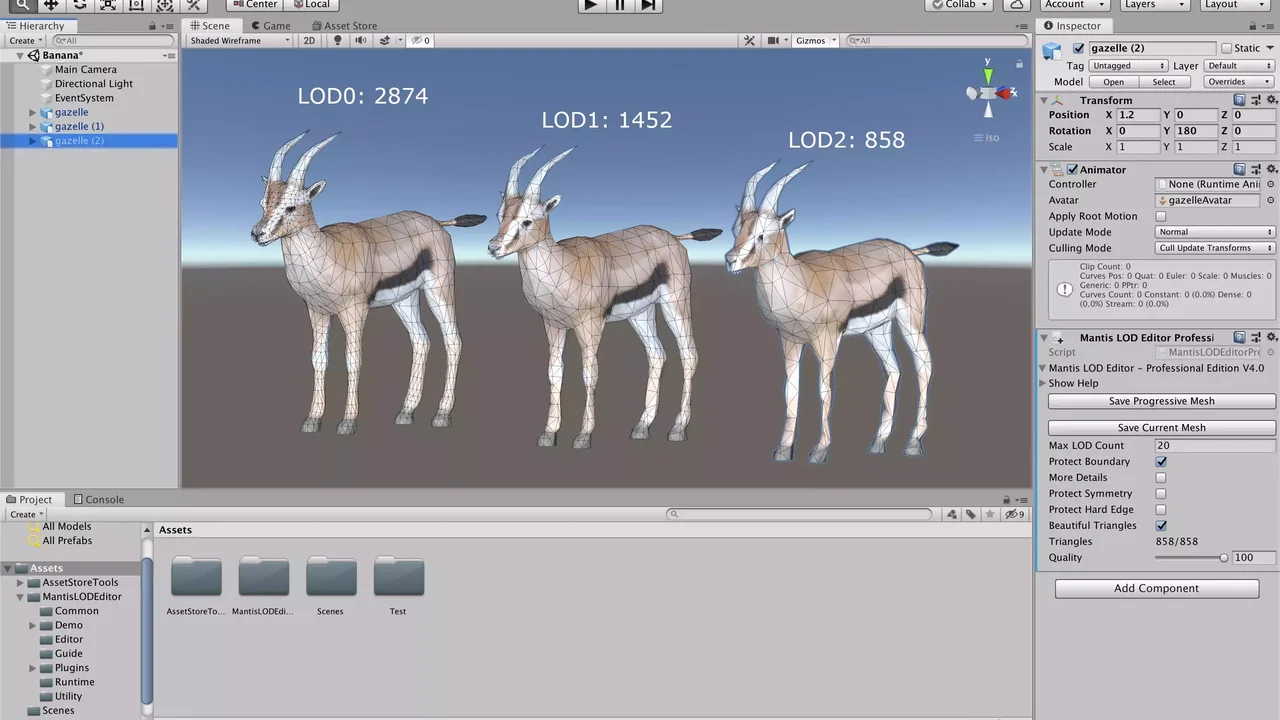The image size is (1280, 720).
Task: Select the Rect transform tool
Action: click(137, 5)
